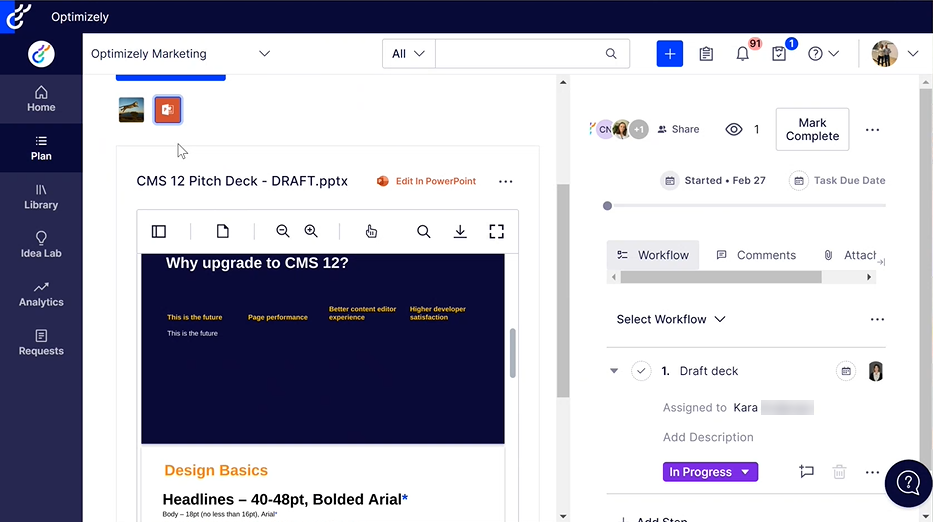Switch to the Attachments tab
Screen dimensions: 933x522
click(850, 255)
